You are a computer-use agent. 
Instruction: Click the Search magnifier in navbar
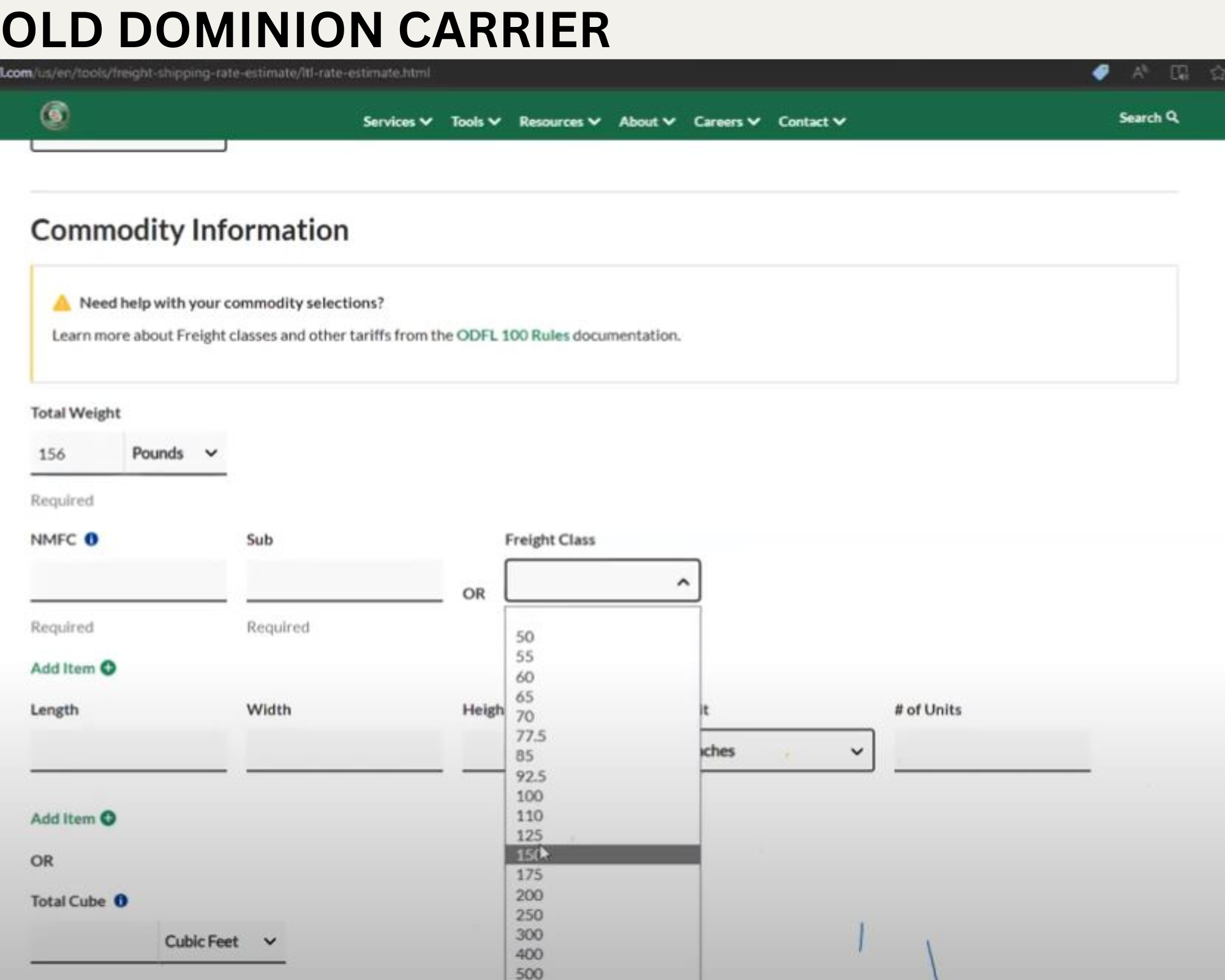tap(1172, 117)
